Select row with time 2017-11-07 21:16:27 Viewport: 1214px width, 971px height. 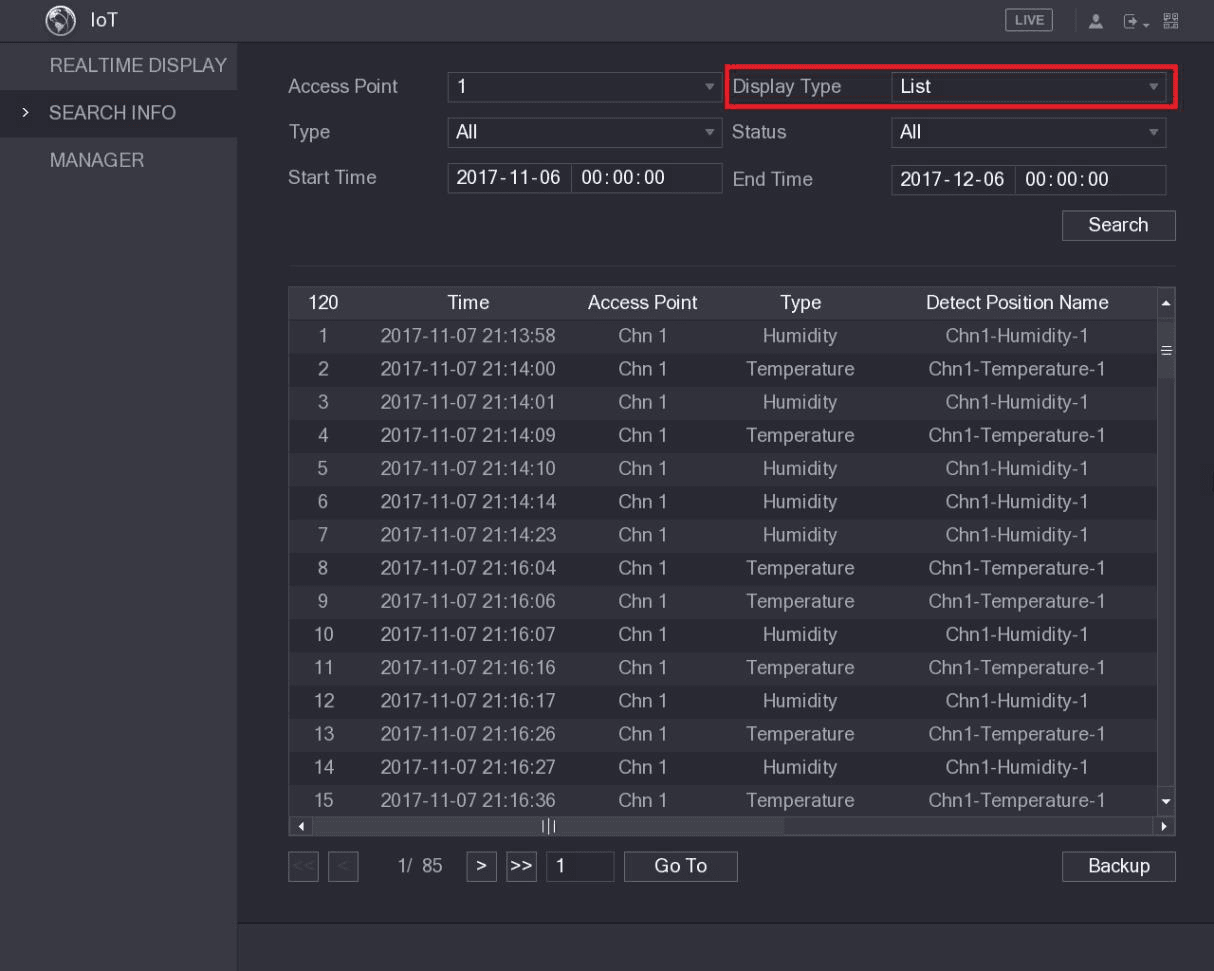tap(723, 767)
